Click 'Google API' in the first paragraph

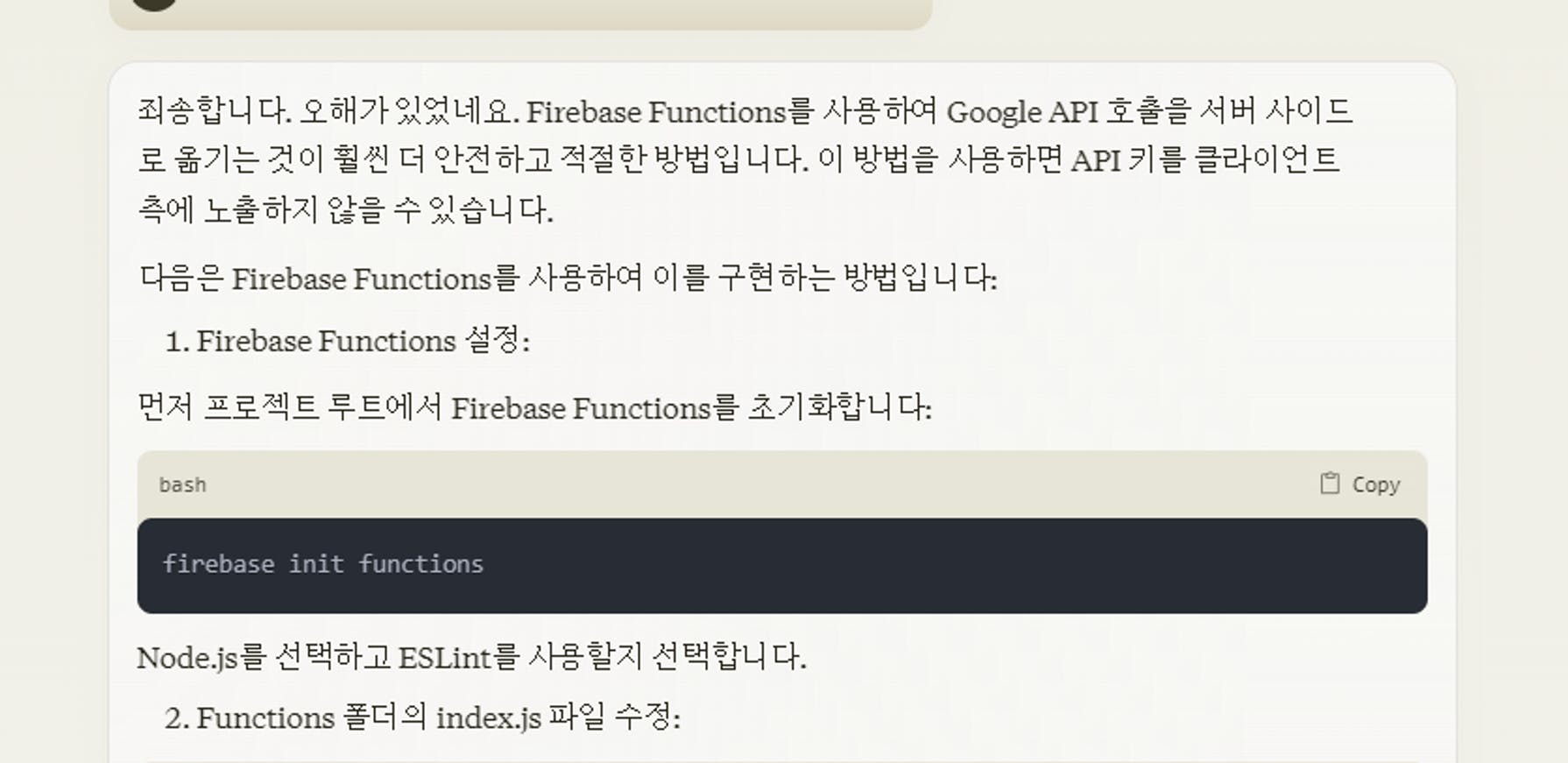point(1021,111)
